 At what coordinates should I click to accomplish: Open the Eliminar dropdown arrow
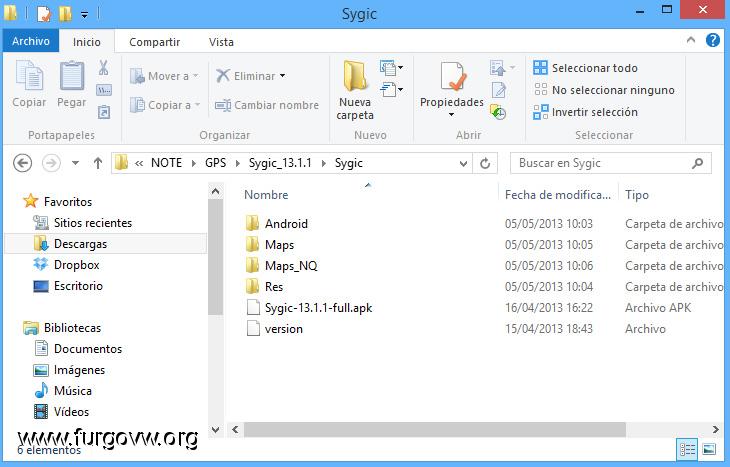283,76
